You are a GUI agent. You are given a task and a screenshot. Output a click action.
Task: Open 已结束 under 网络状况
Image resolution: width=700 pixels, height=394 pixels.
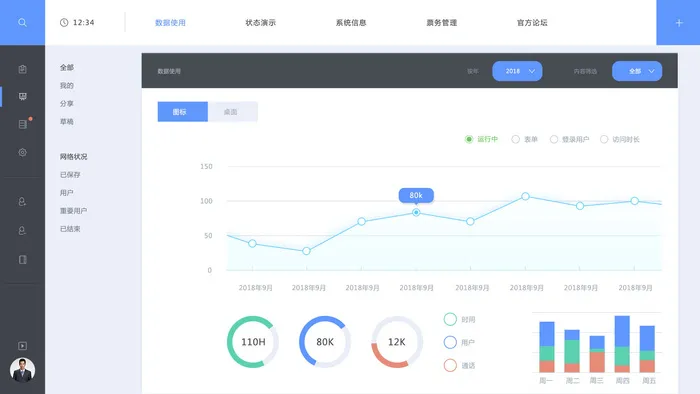(x=70, y=228)
